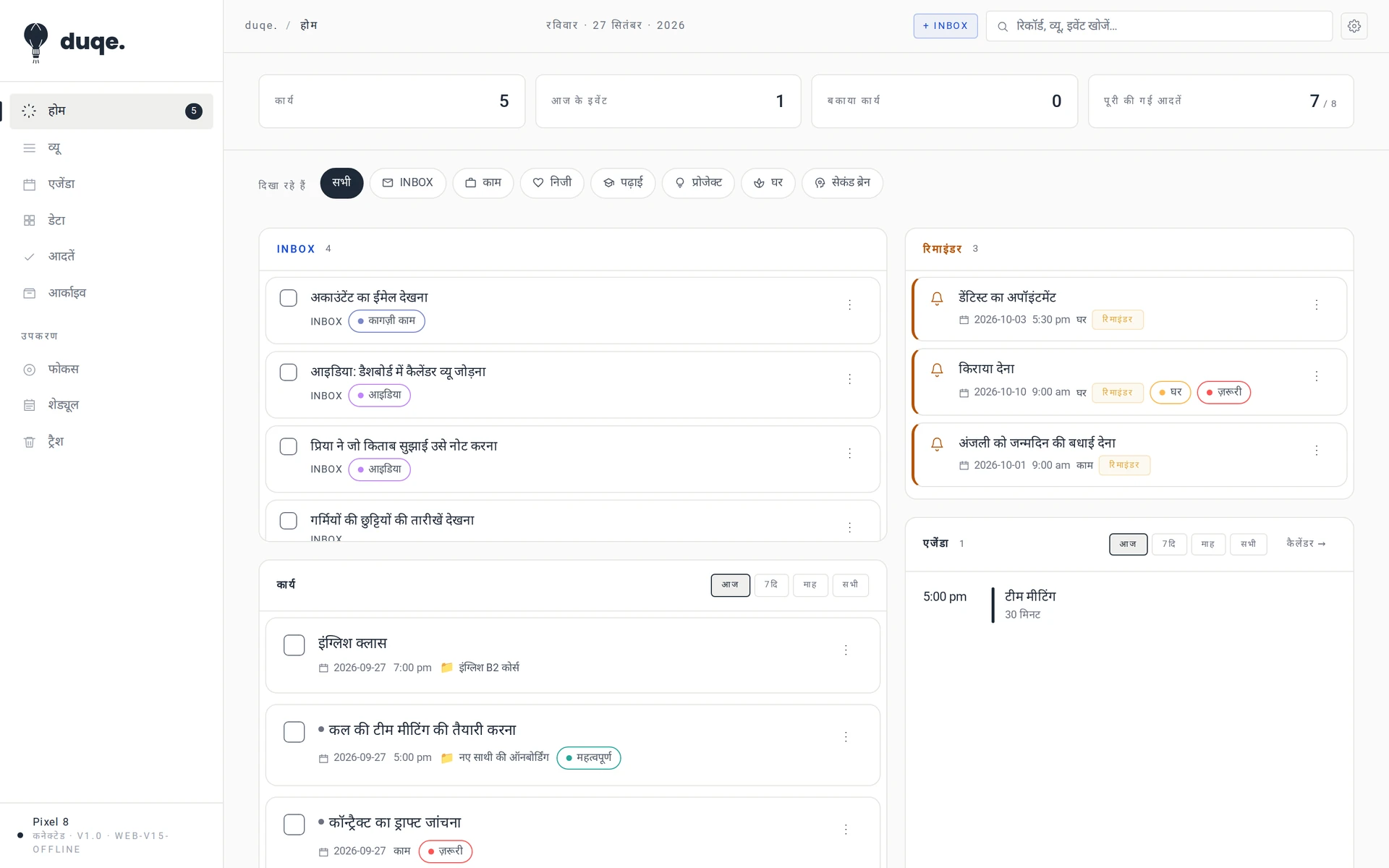Screen dimensions: 1389x868
Task: Set the एजेंडा range to माह
Action: 1207,544
